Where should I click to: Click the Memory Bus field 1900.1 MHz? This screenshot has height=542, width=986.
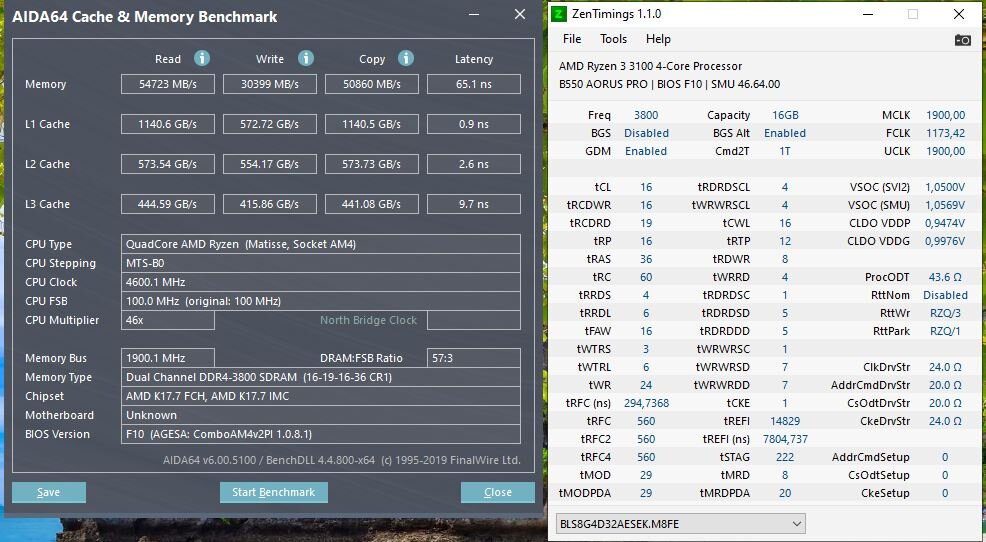168,358
